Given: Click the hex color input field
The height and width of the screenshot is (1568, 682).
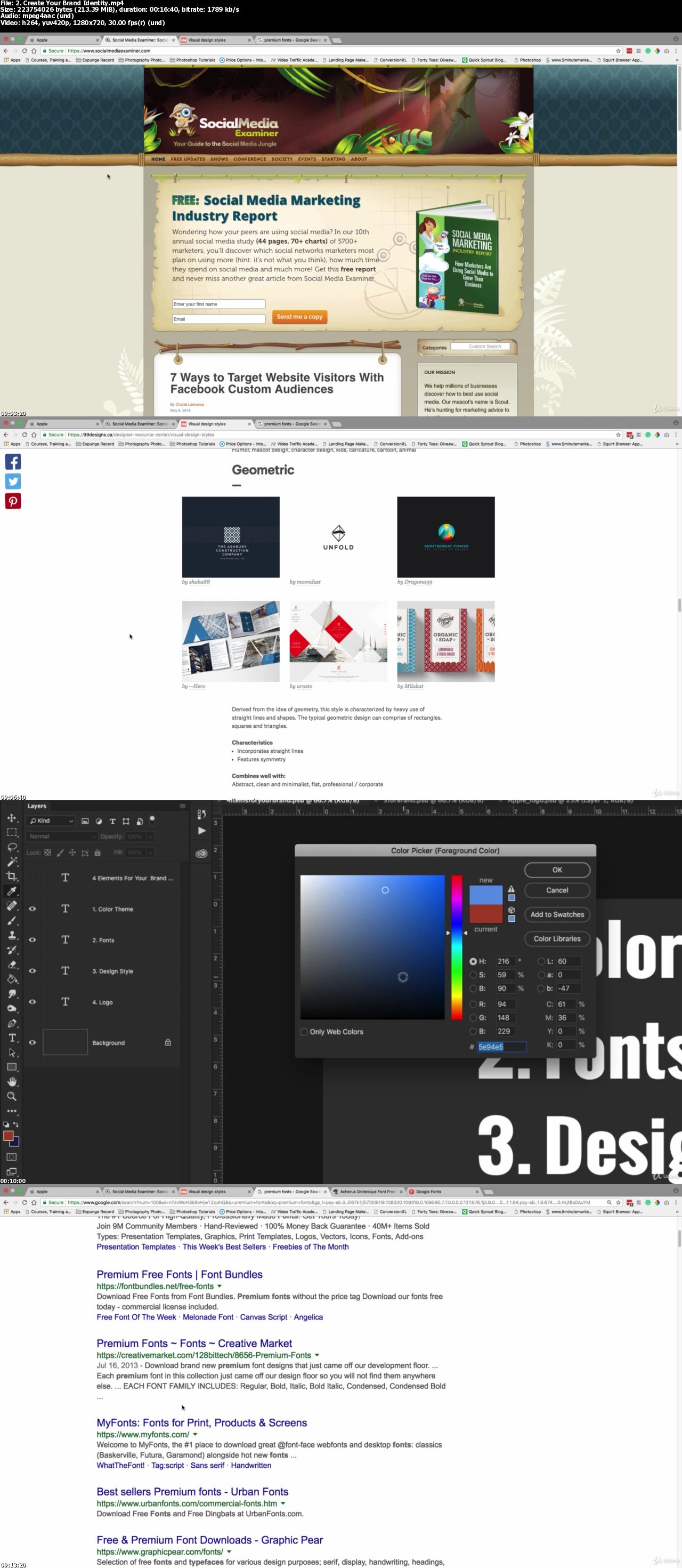Looking at the screenshot, I should 501,1047.
